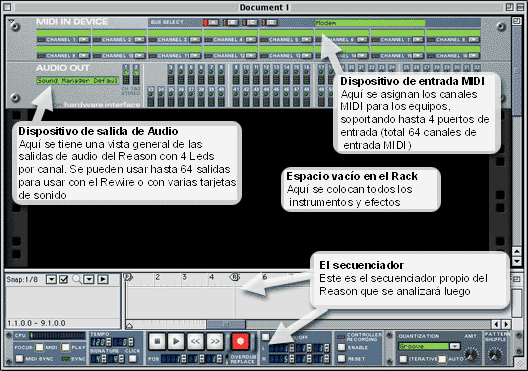
Task: Click the tempo BPM stepper arrows
Action: [108, 342]
